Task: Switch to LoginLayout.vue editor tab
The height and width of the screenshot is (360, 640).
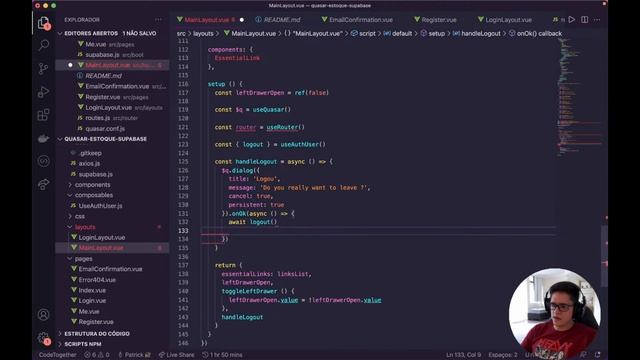Action: coord(505,20)
